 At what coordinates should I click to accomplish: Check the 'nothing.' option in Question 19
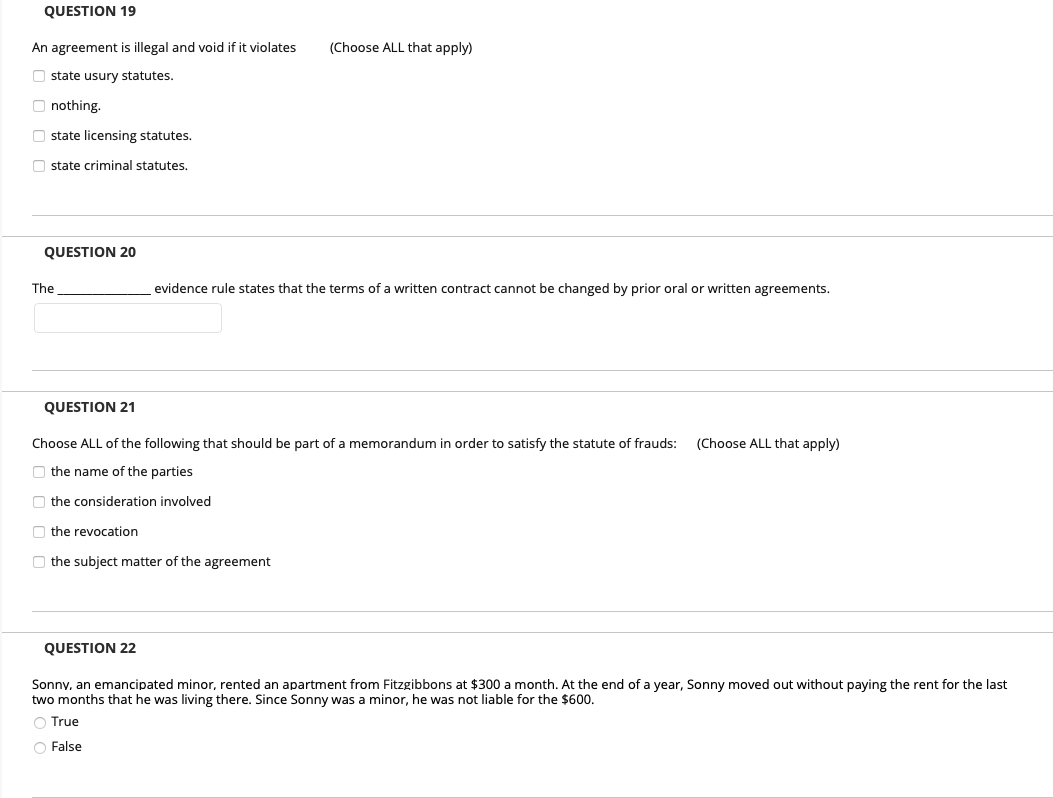pyautogui.click(x=38, y=105)
